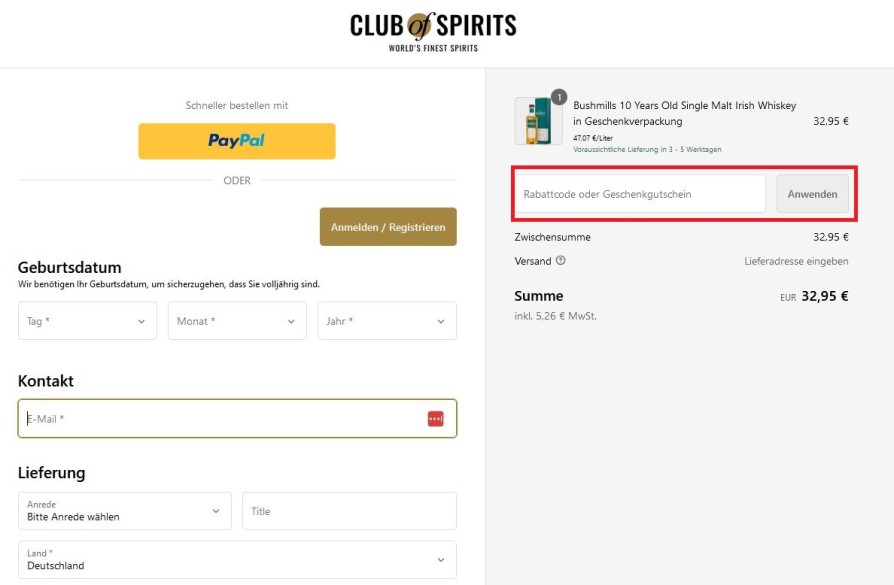Expand the Land country dropdown

pos(237,560)
